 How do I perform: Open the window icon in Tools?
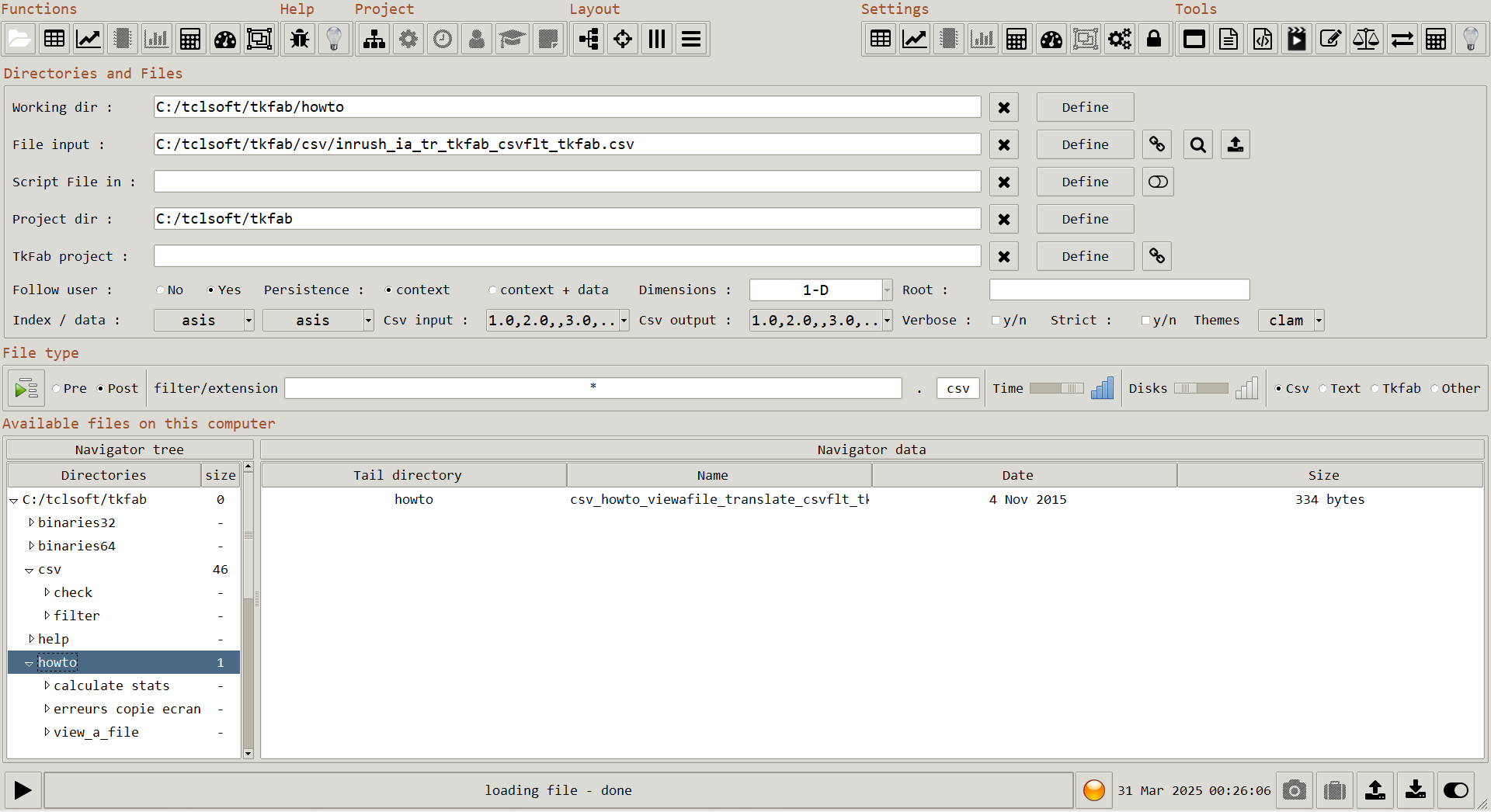tap(1194, 39)
